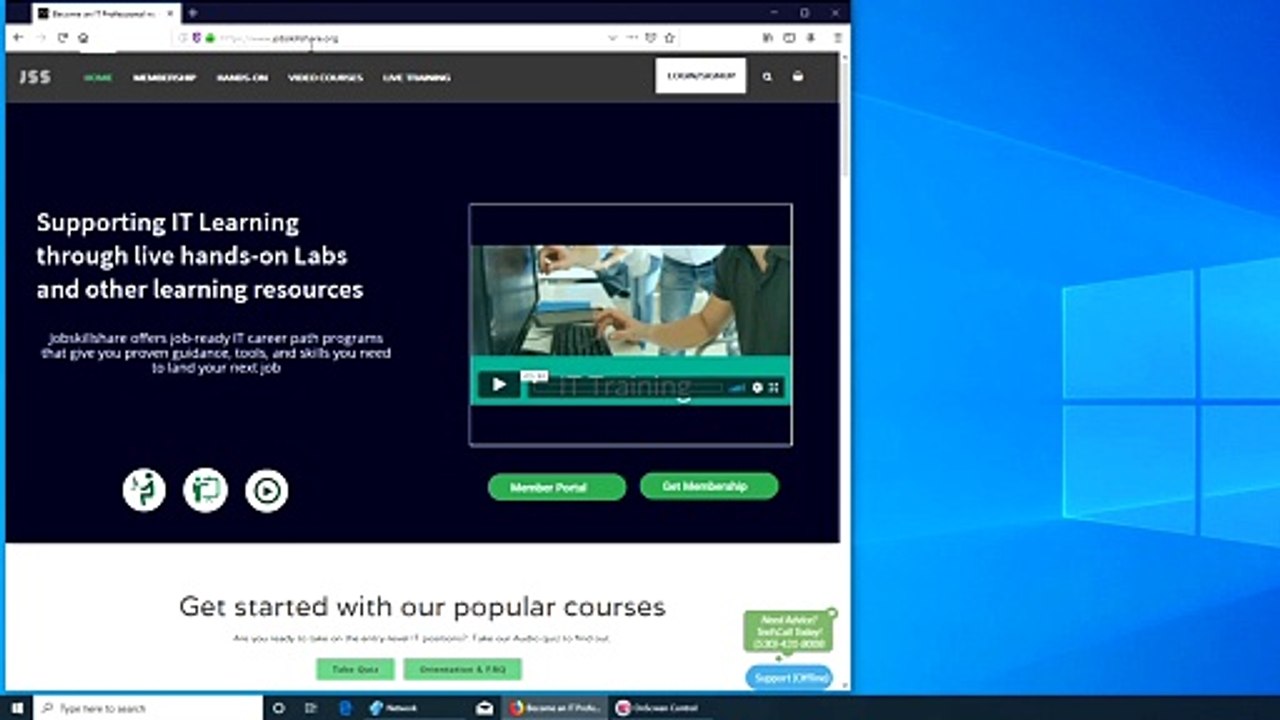
Task: Click the Pocket save icon
Action: click(x=650, y=38)
